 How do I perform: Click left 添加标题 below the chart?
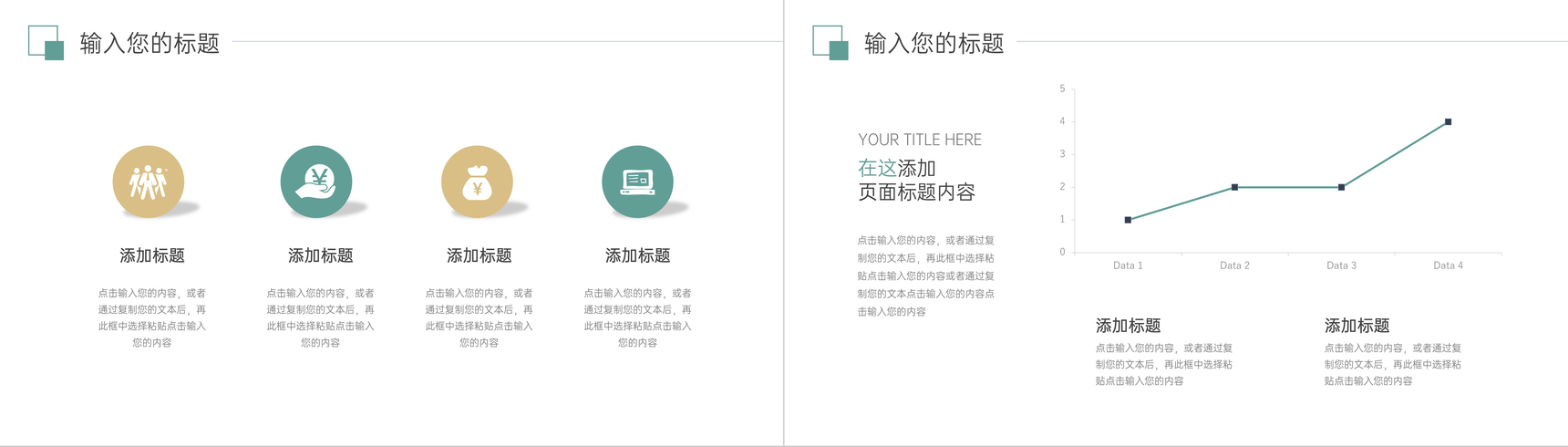(x=1128, y=326)
